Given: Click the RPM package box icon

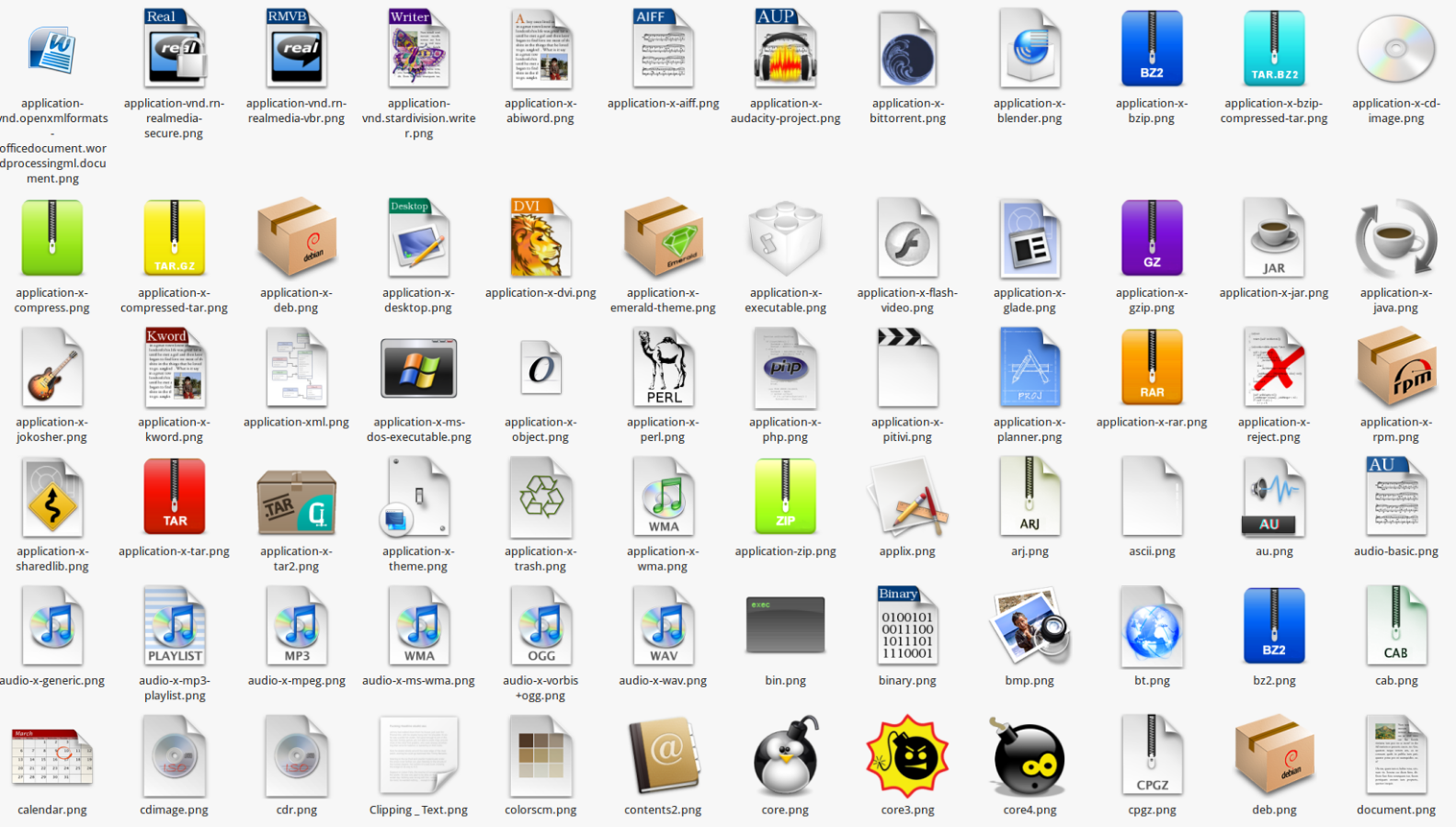Looking at the screenshot, I should [1396, 368].
